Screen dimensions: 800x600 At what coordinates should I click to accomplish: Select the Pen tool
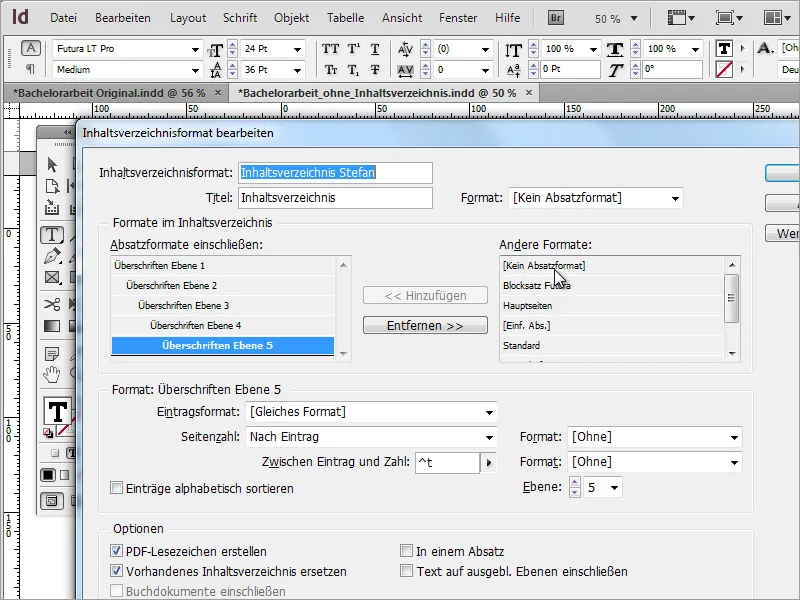(x=52, y=256)
